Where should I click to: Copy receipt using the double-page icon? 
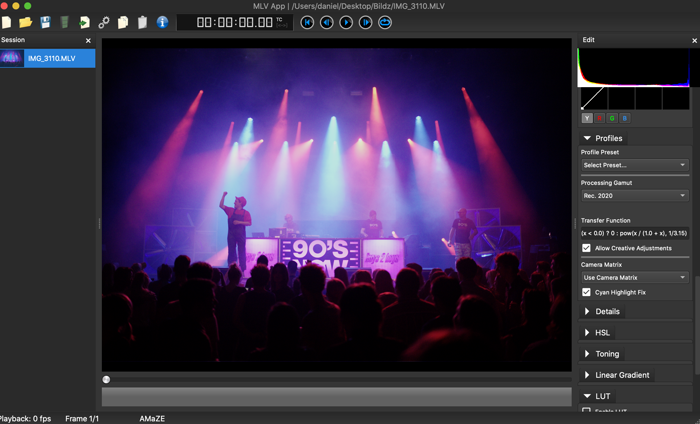pos(123,22)
